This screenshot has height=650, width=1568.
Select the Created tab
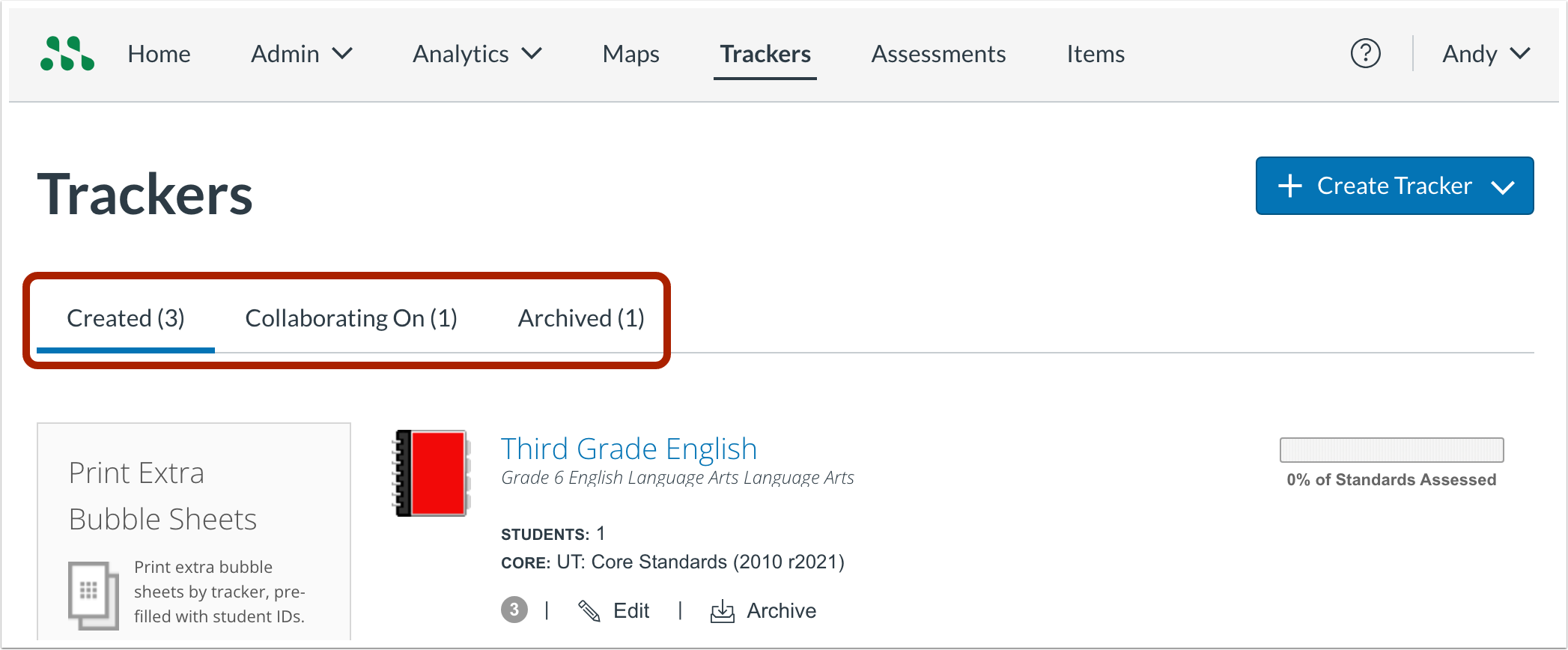[x=125, y=318]
